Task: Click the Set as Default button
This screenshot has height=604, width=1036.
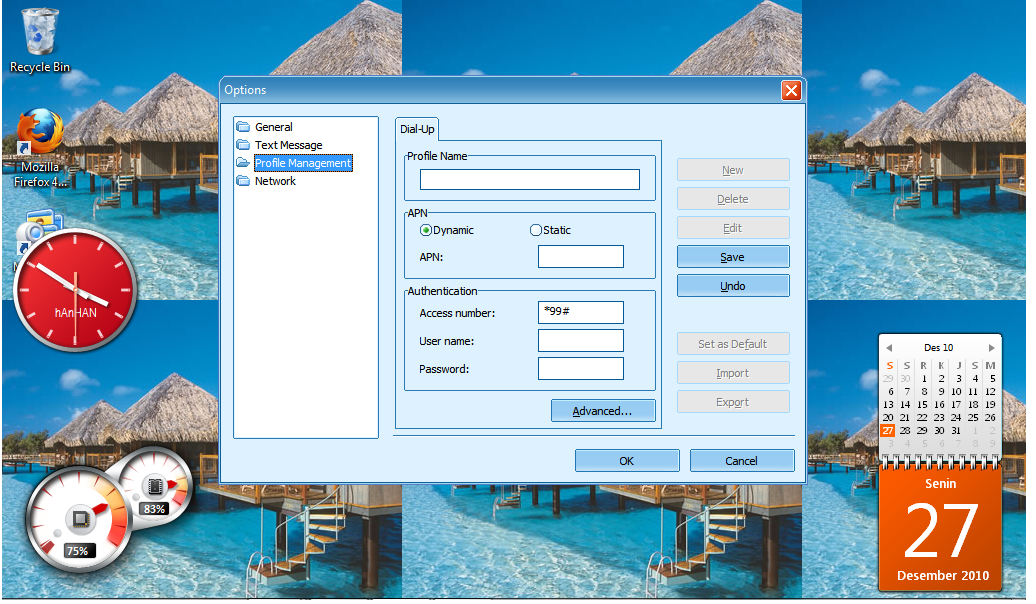Action: pos(733,344)
